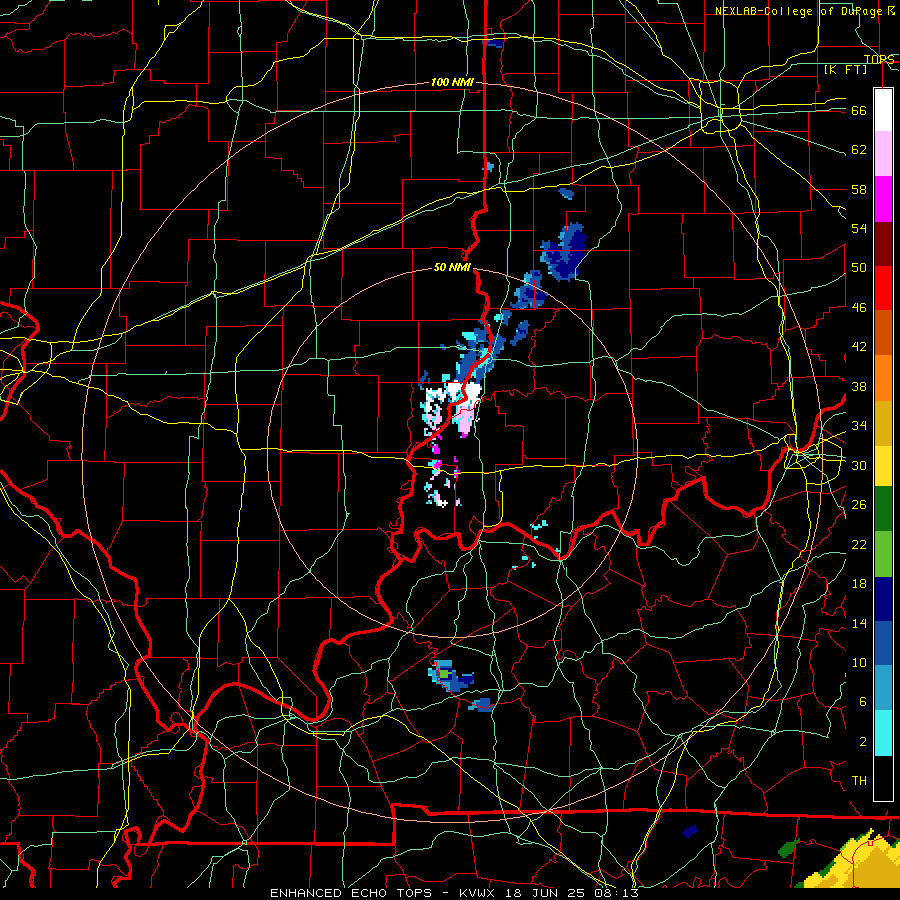Screen dimensions: 900x900
Task: Click the cyan legend swatch
Action: point(883,733)
